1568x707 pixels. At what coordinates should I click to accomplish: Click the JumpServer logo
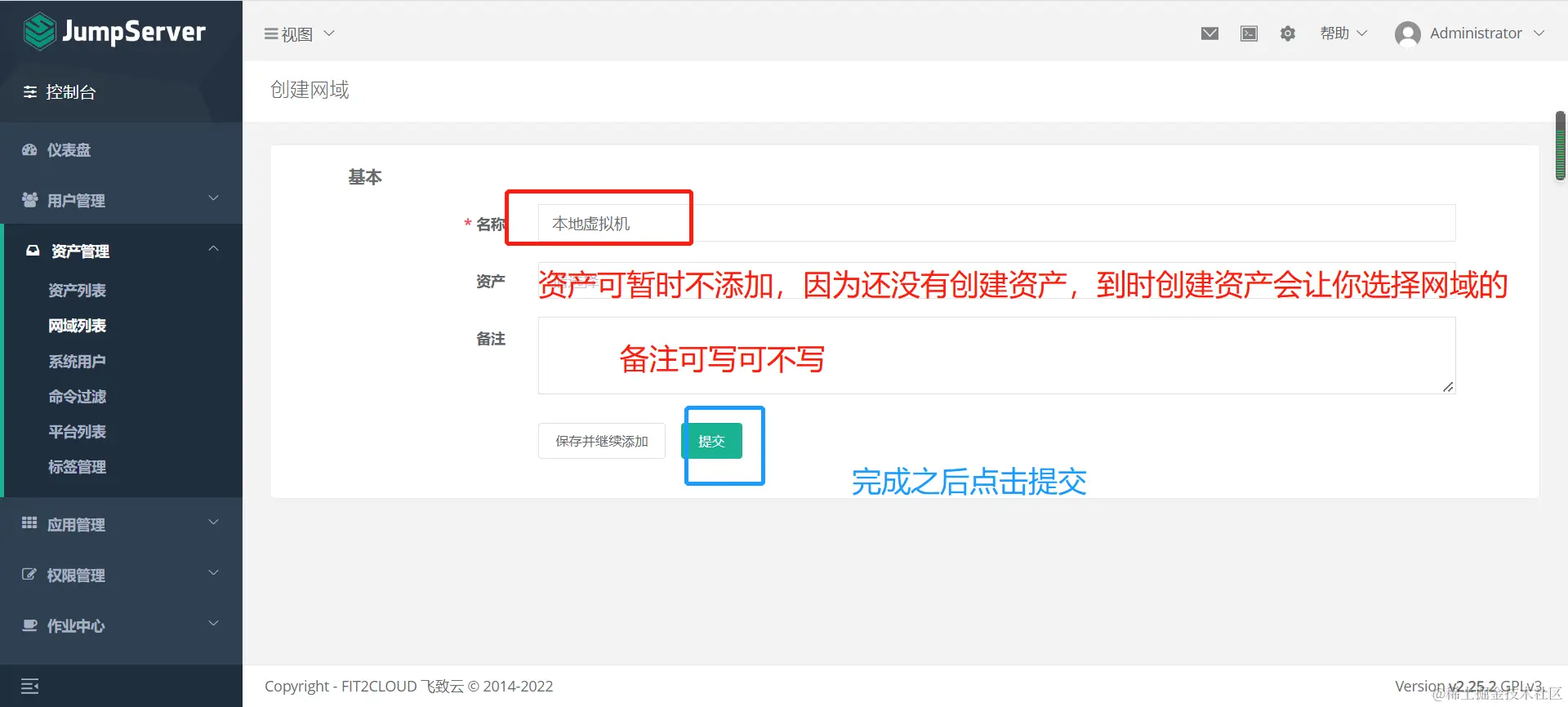pos(114,32)
